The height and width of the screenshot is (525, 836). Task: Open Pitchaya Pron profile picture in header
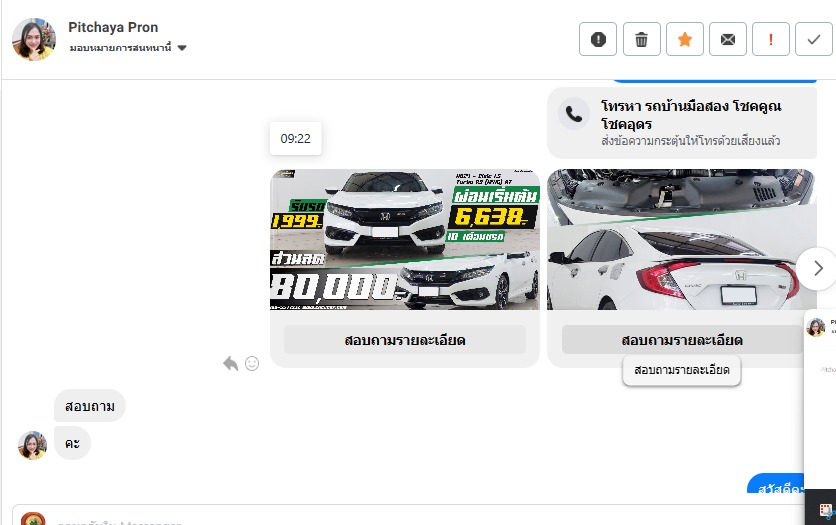(34, 39)
